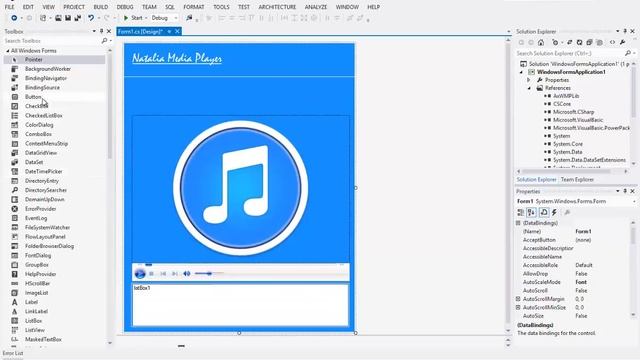Screen dimensions: 640x360
Task: Expand the Properties node in Solution Explorer
Action: tap(529, 80)
